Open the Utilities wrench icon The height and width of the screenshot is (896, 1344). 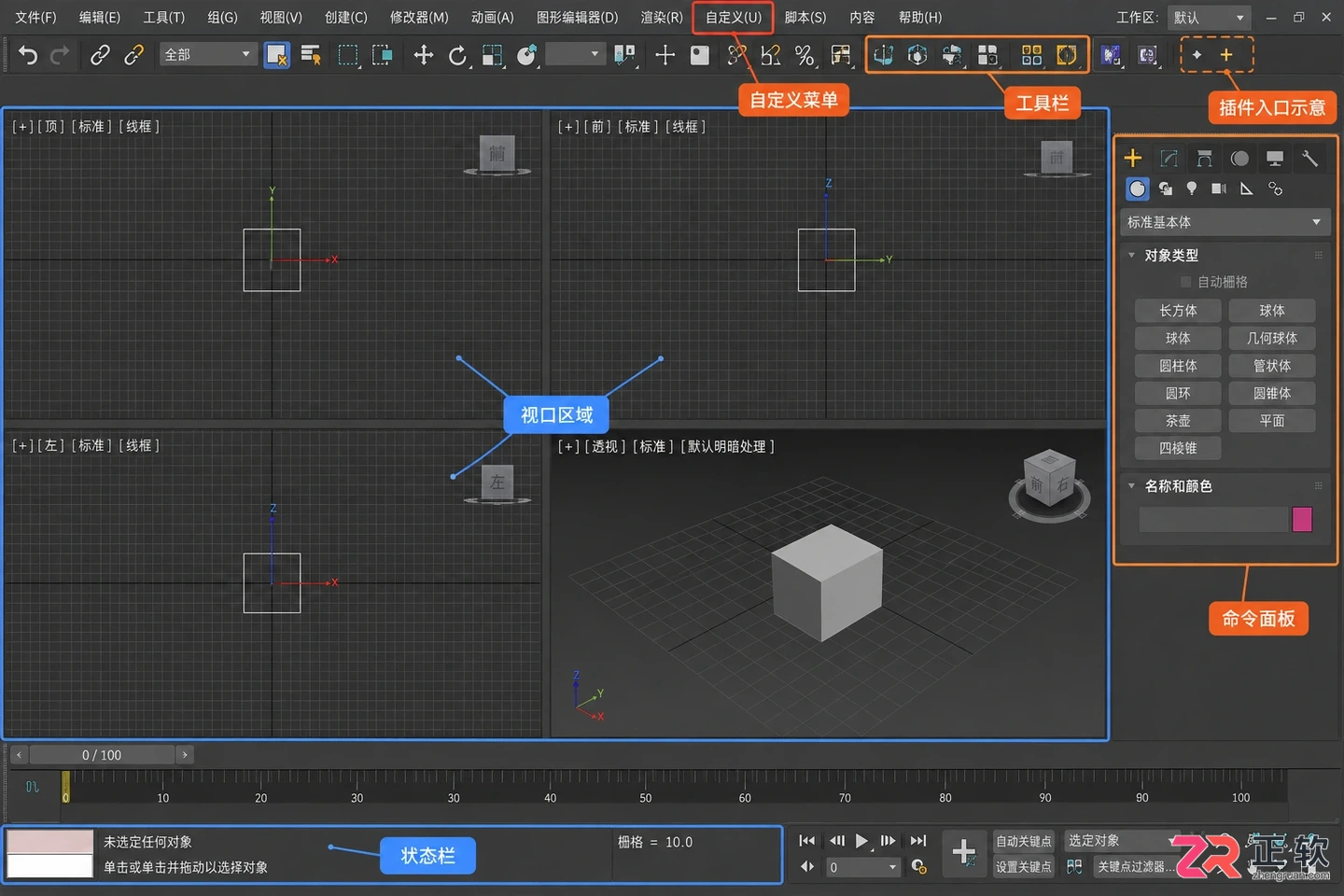click(1309, 159)
